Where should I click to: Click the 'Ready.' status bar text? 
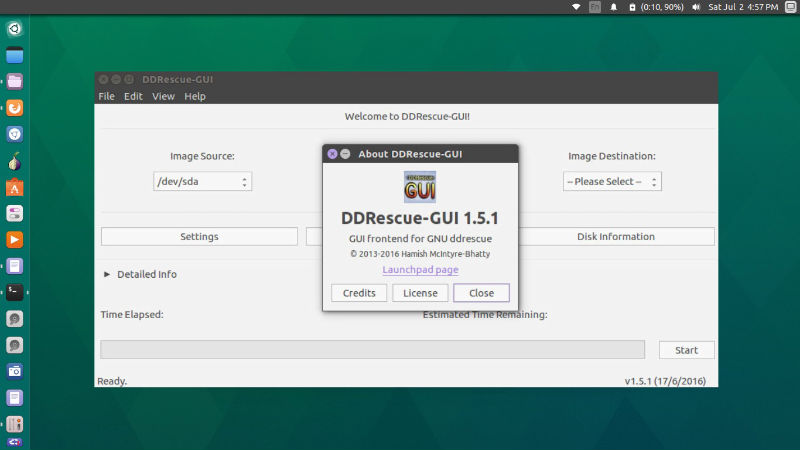112,381
